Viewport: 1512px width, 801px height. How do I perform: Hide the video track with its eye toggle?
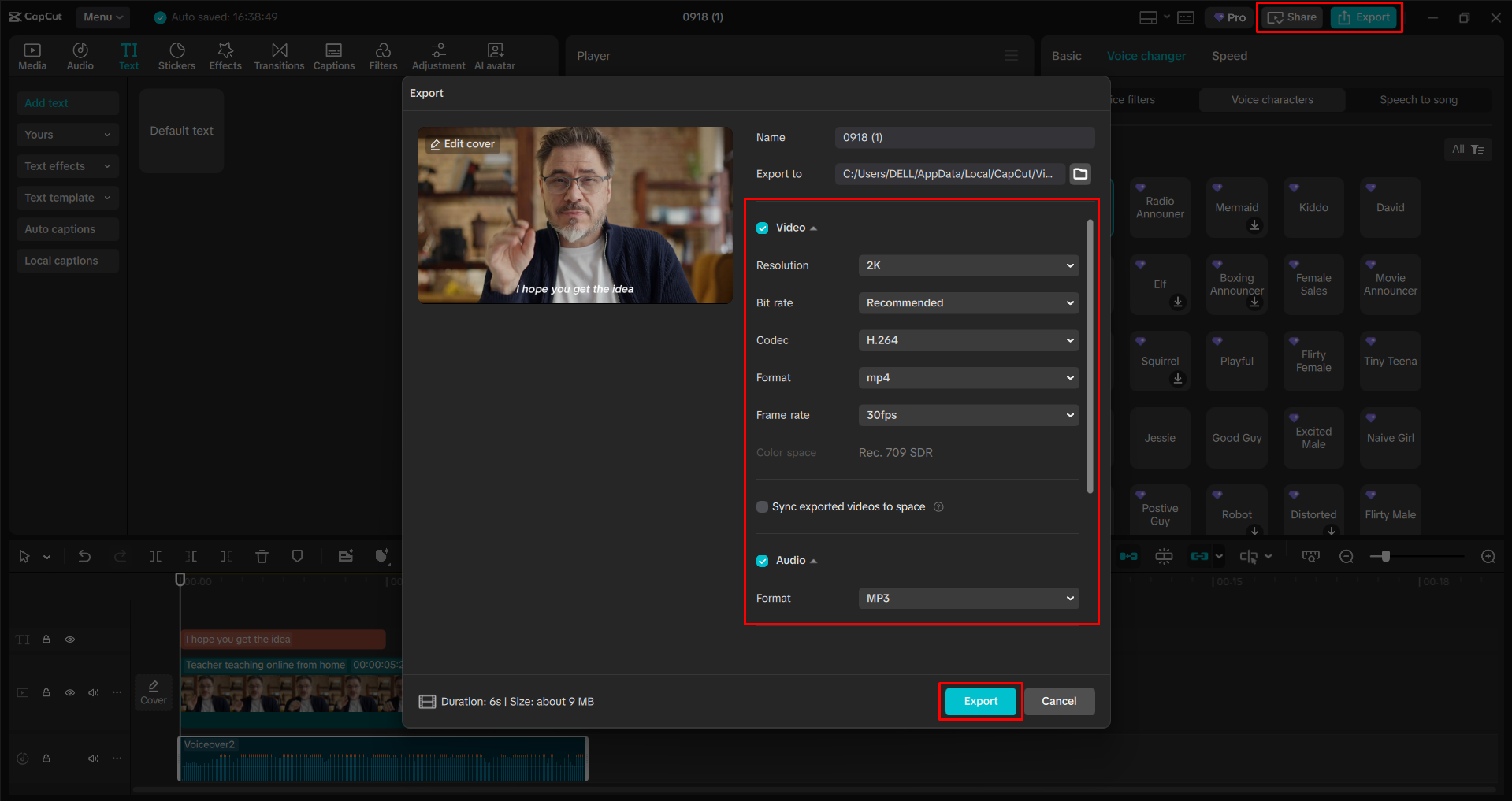tap(69, 692)
